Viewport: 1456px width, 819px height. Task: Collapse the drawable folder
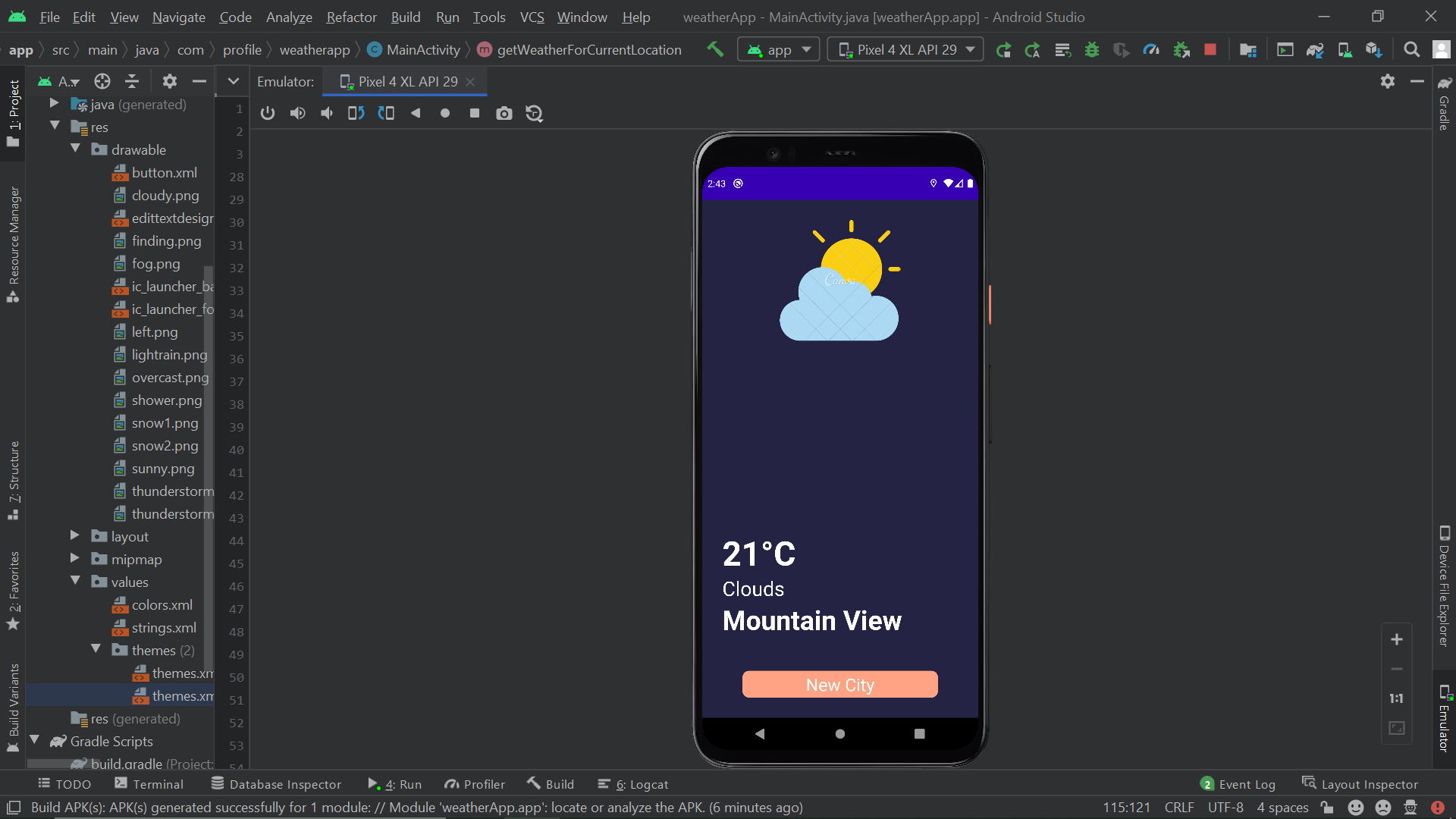(x=75, y=149)
